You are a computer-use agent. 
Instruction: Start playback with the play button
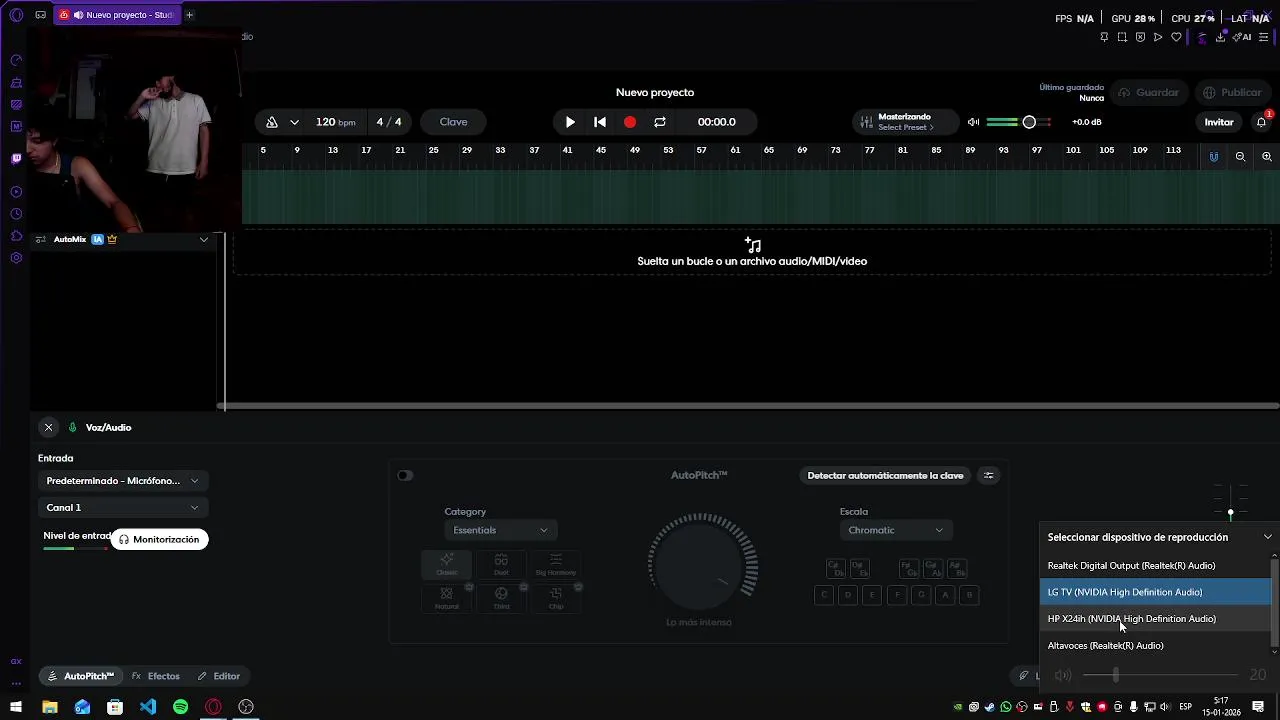570,122
